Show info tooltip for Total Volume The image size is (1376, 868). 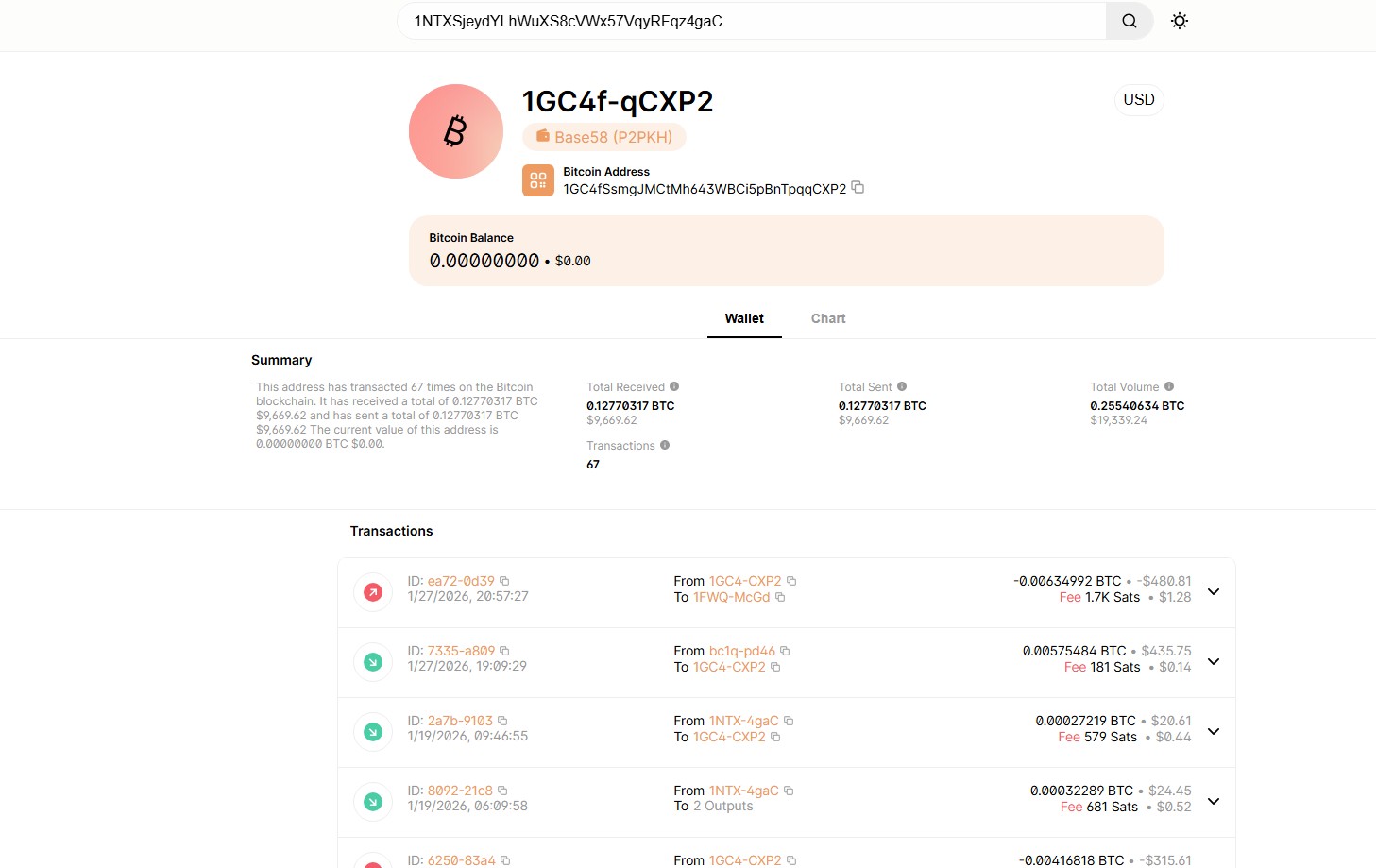point(1169,386)
